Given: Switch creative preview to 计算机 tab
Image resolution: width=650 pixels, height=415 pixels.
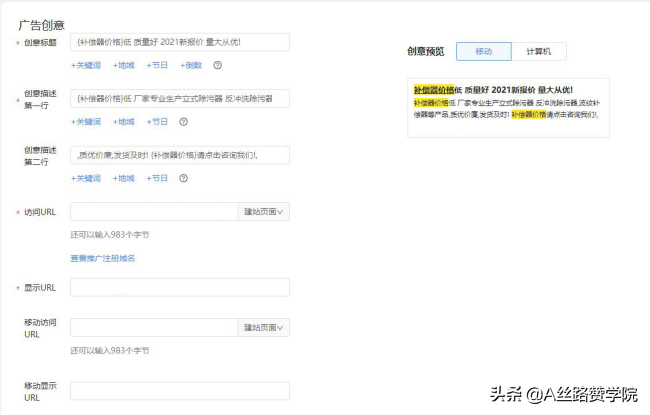Looking at the screenshot, I should 538,51.
